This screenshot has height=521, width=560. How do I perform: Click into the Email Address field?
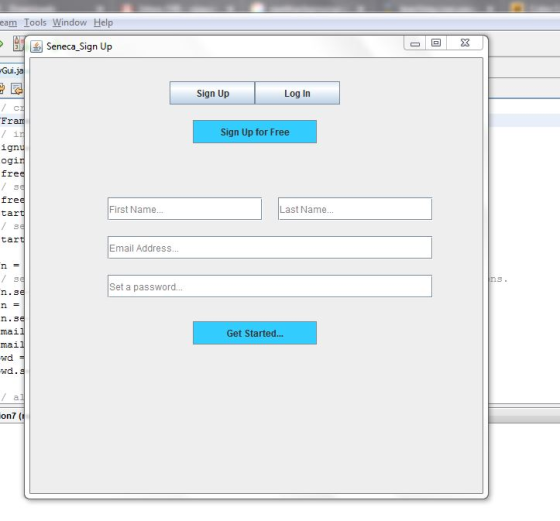(270, 247)
